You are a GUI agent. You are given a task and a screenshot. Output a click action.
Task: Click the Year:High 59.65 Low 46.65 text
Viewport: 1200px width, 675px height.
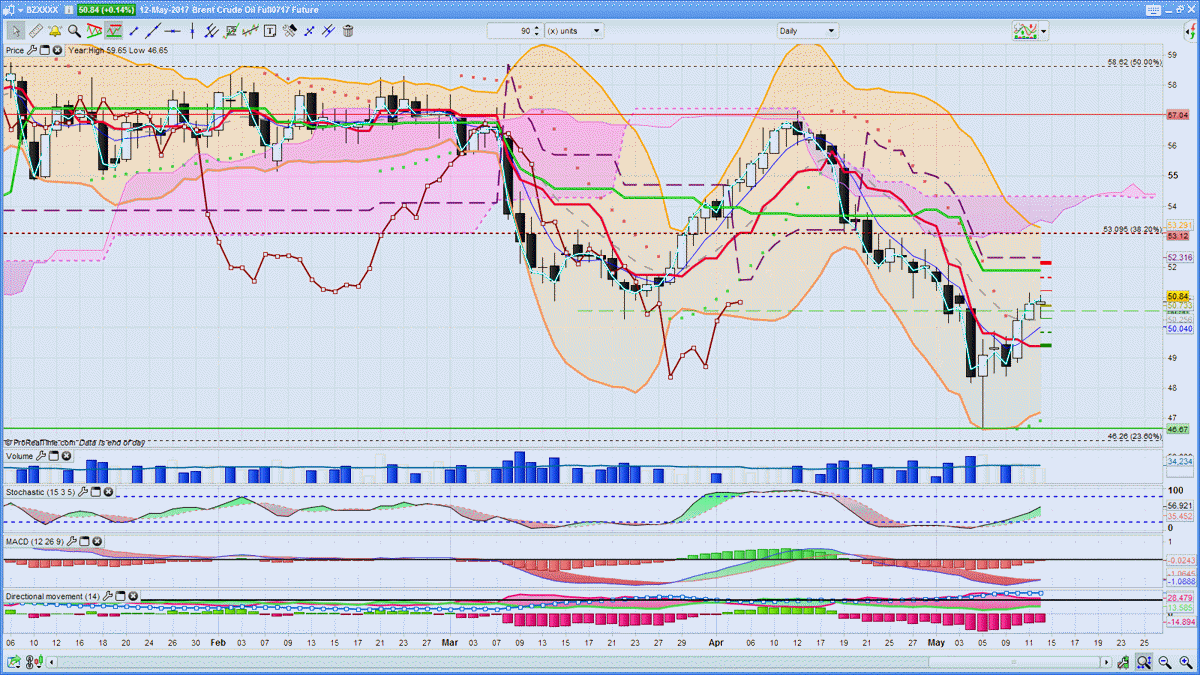coord(118,50)
